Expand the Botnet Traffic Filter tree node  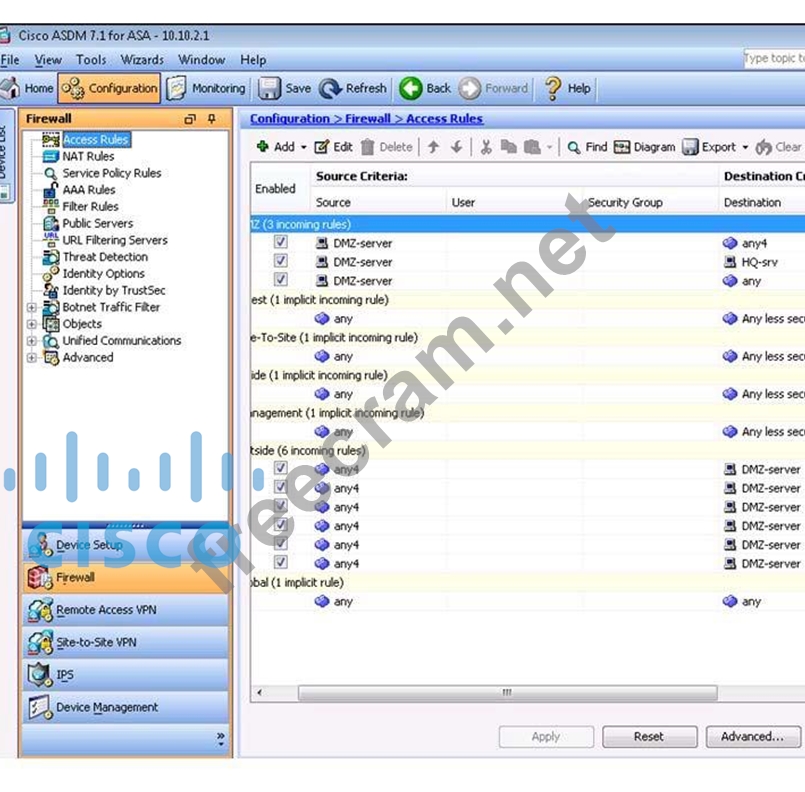coord(32,307)
